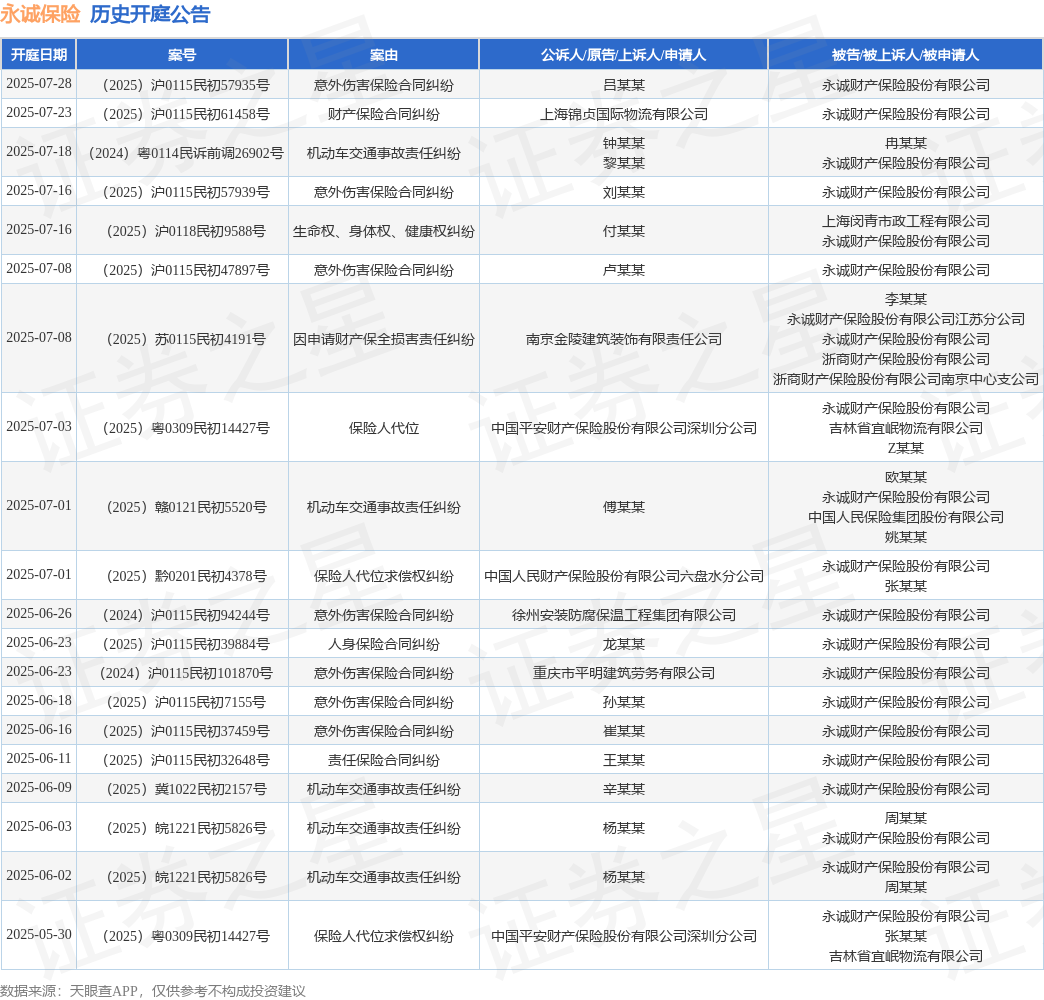Click case number 黔0201民初4378号

pyautogui.click(x=186, y=577)
